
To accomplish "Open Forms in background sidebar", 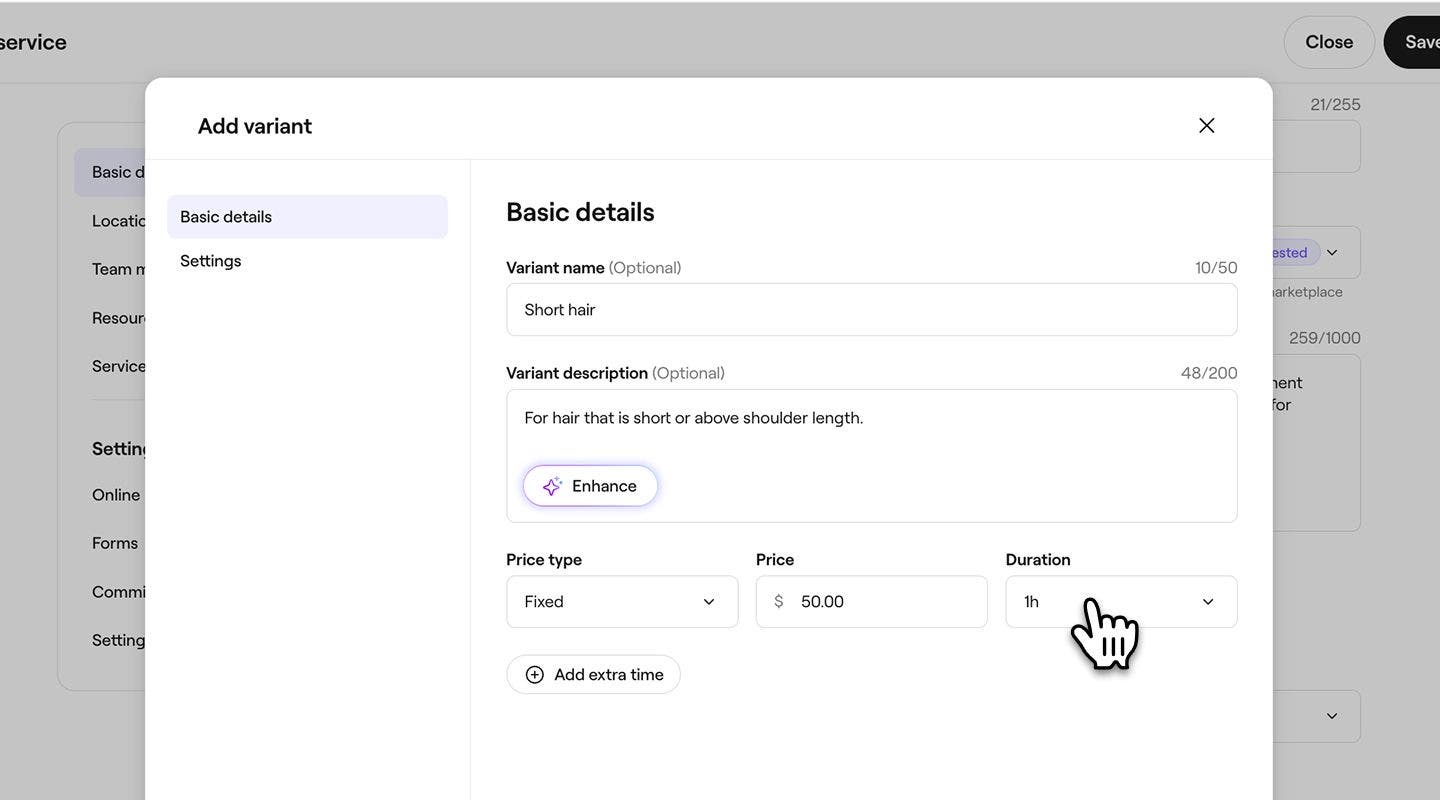I will (115, 543).
